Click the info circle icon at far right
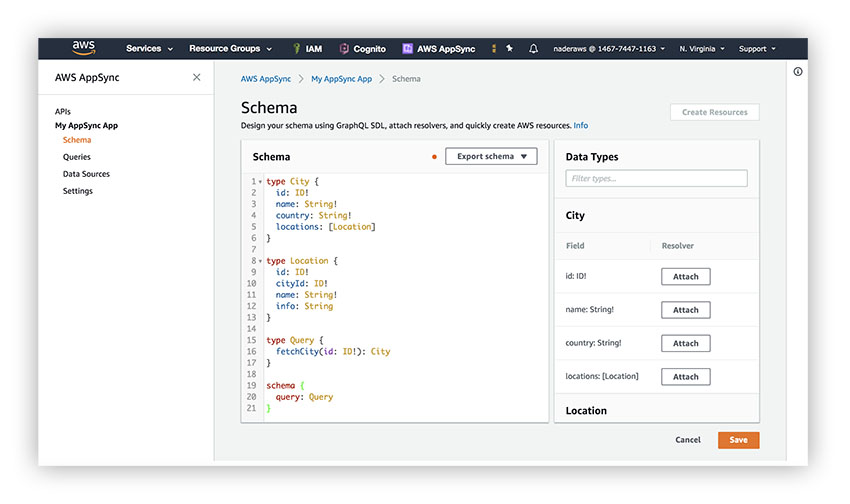Viewport: 850px width, 504px height. coord(798,72)
